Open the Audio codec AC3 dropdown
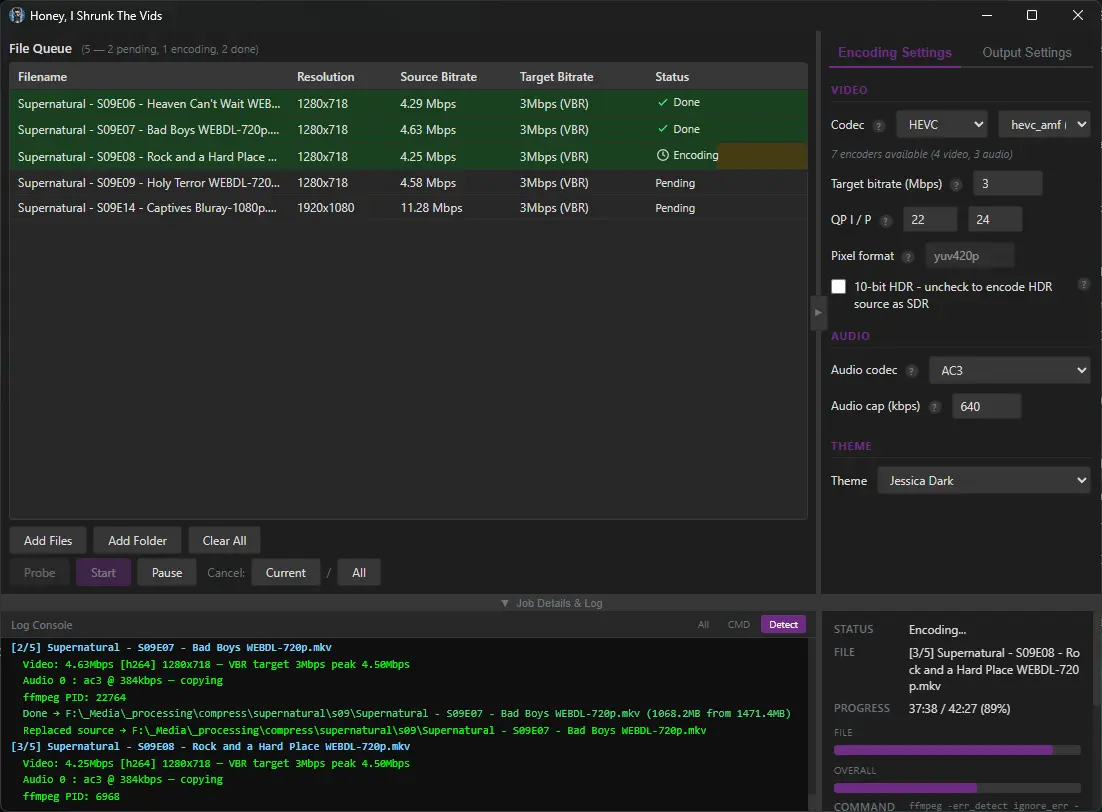 pos(1009,370)
